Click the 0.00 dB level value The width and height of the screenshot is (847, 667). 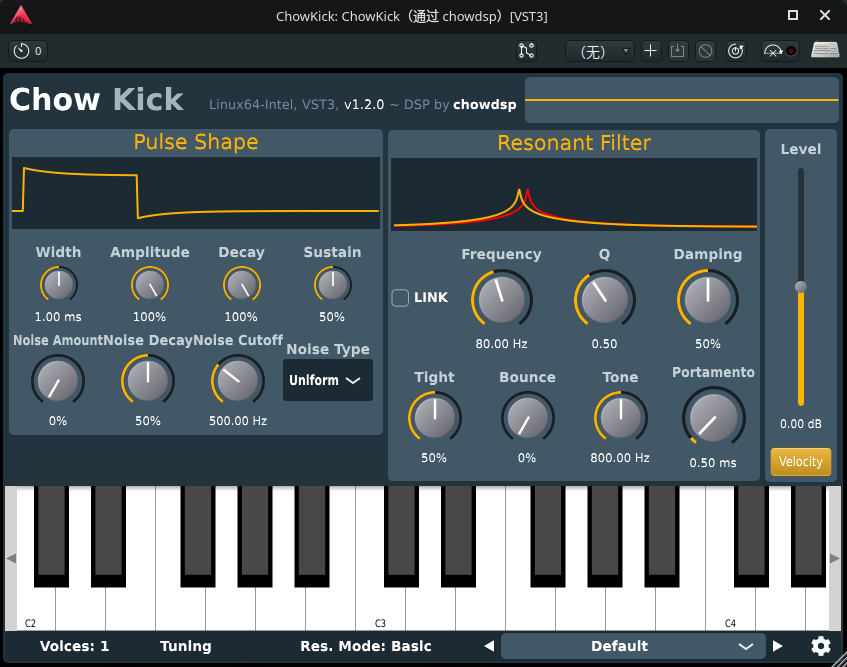[x=801, y=424]
